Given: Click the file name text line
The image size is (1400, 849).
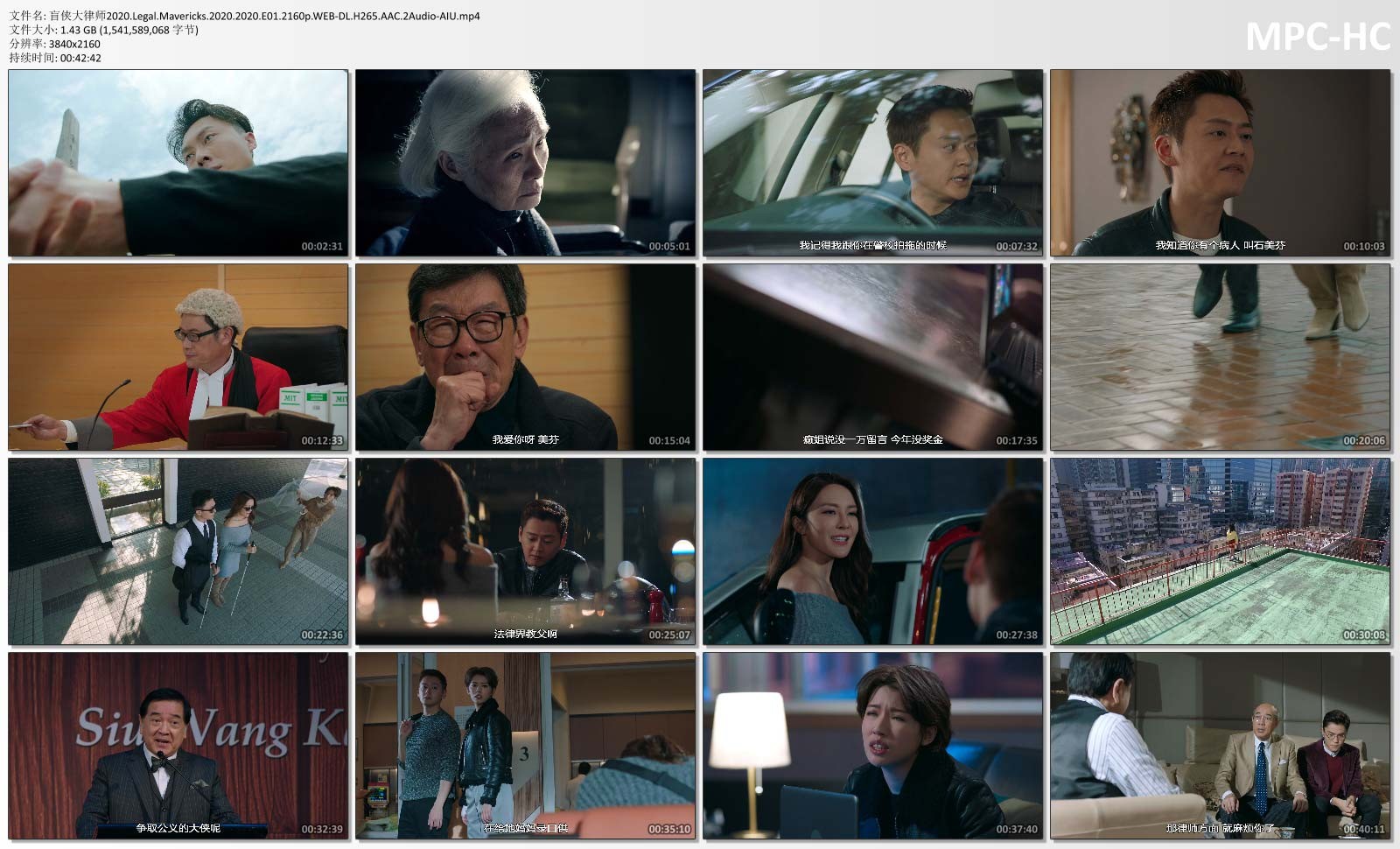Looking at the screenshot, I should [245, 16].
